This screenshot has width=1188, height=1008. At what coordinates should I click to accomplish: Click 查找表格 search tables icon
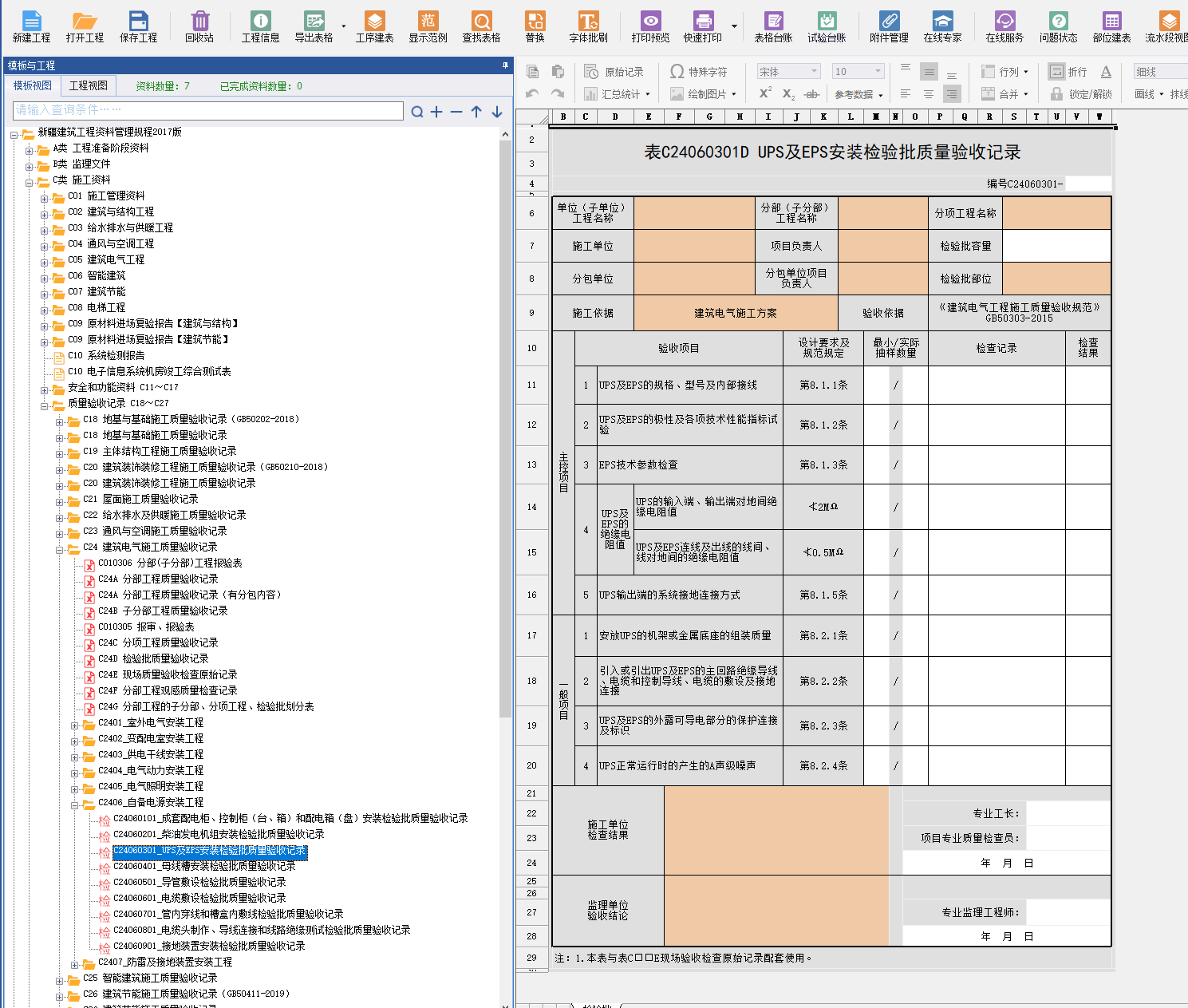point(482,27)
